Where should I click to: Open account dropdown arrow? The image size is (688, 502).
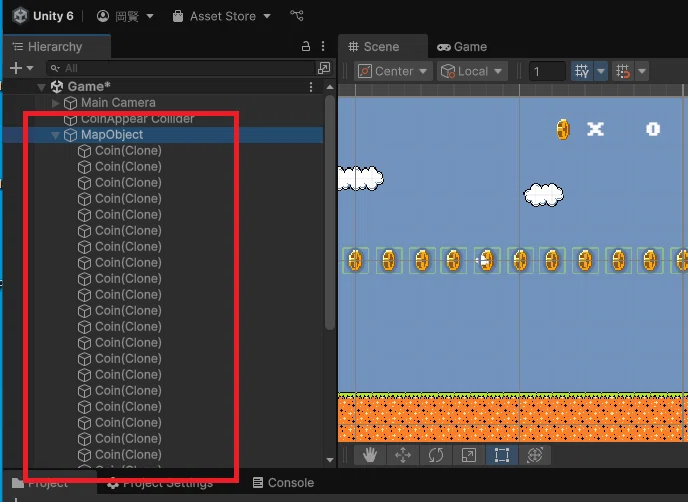(150, 16)
